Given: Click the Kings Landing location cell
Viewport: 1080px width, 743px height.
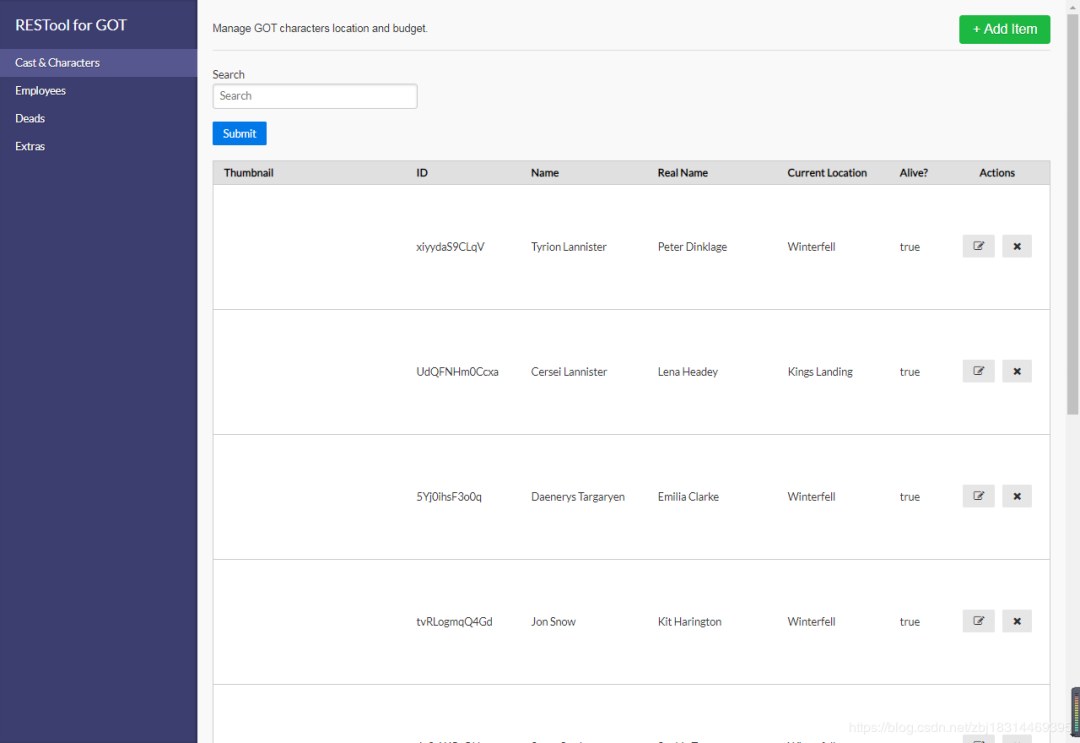Looking at the screenshot, I should pos(820,372).
